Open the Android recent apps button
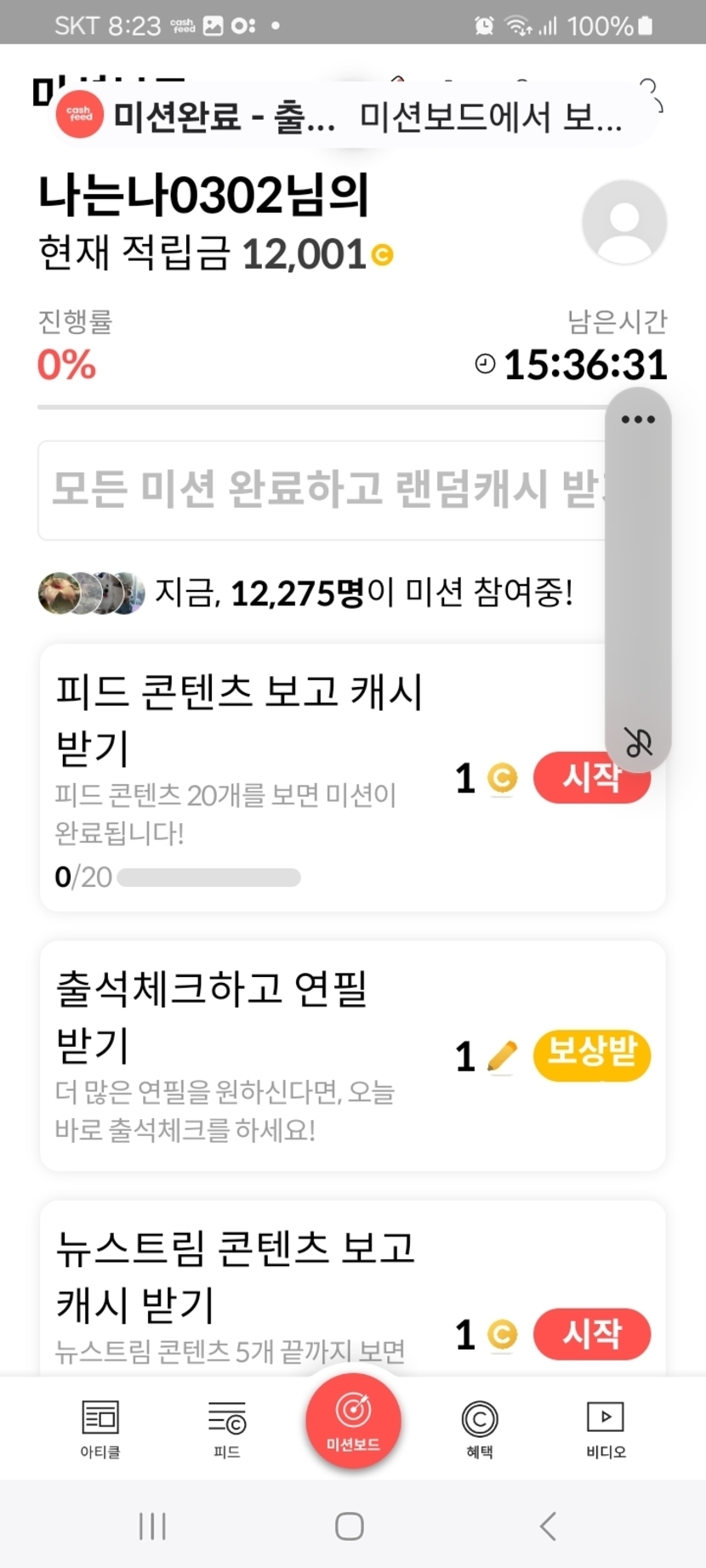The image size is (706, 1568). point(152,1525)
